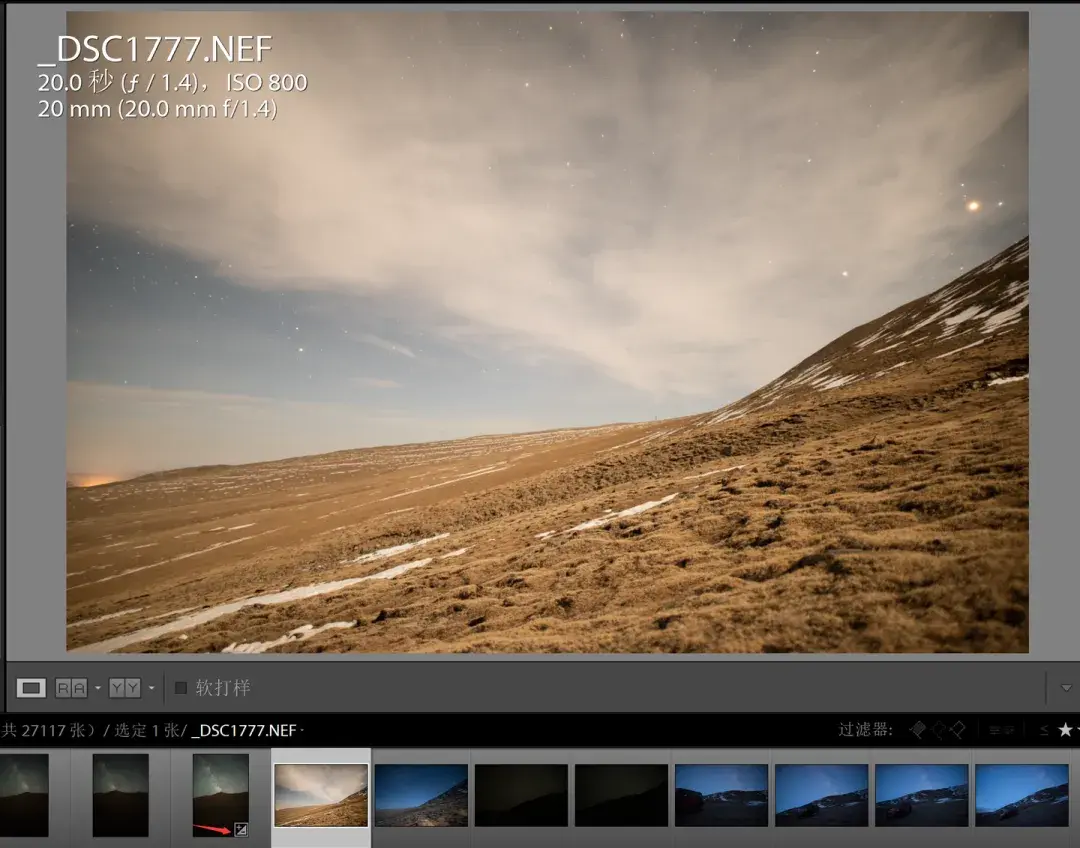The height and width of the screenshot is (848, 1080).
Task: Click the _DSC1777.NEF info overlay text
Action: pyautogui.click(x=156, y=49)
